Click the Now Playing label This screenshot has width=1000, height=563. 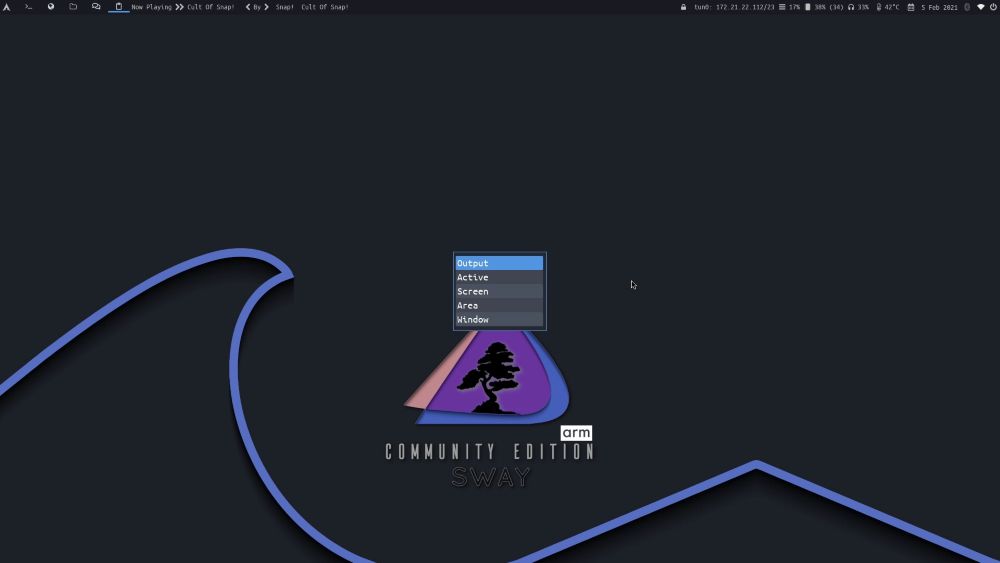point(151,7)
